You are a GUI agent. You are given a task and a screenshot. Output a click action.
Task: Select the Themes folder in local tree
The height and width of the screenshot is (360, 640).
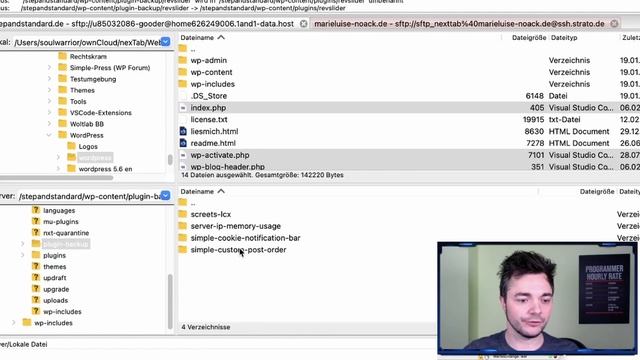[82, 90]
